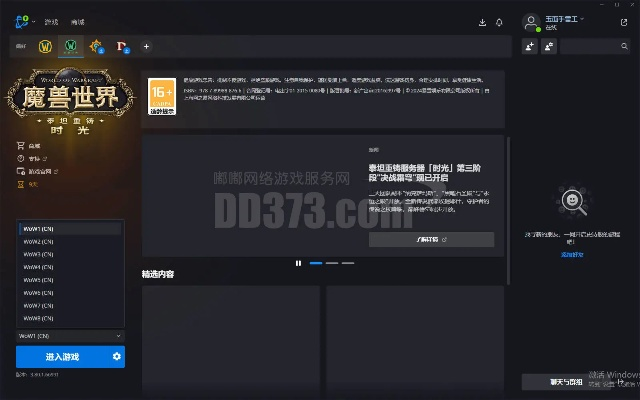Choose WoW2 (CN) in the account list
Viewport: 640px width, 400px height.
pos(70,242)
